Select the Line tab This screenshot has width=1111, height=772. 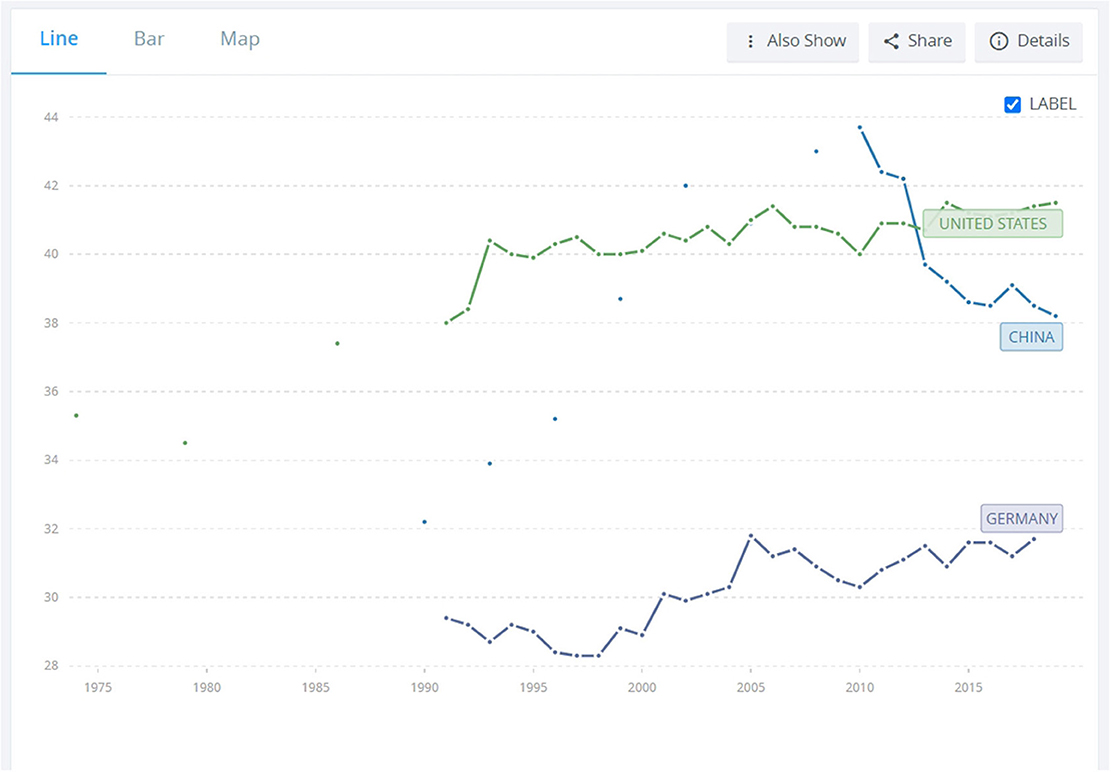(59, 38)
